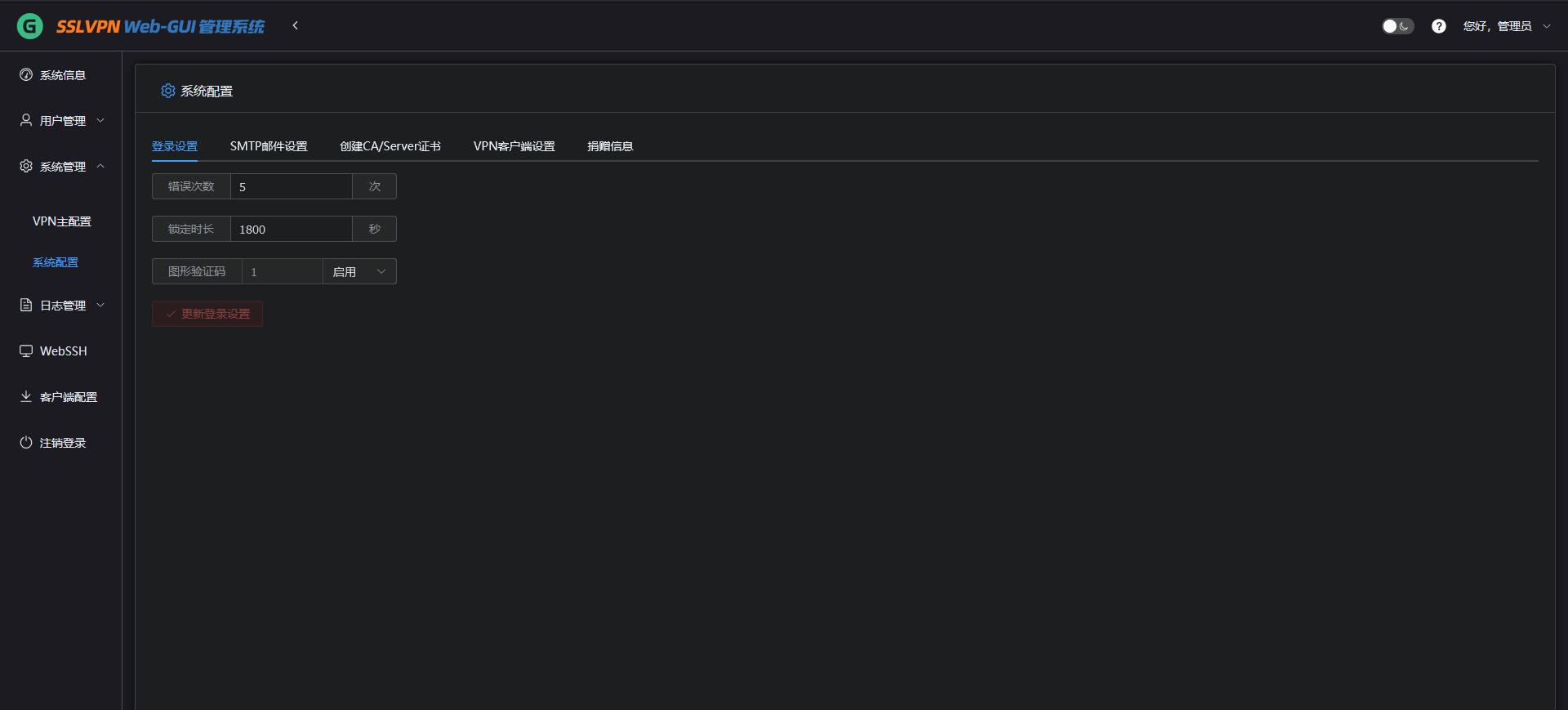1568x710 pixels.
Task: Switch to the 创建CA/Server证书 tab
Action: click(x=390, y=146)
